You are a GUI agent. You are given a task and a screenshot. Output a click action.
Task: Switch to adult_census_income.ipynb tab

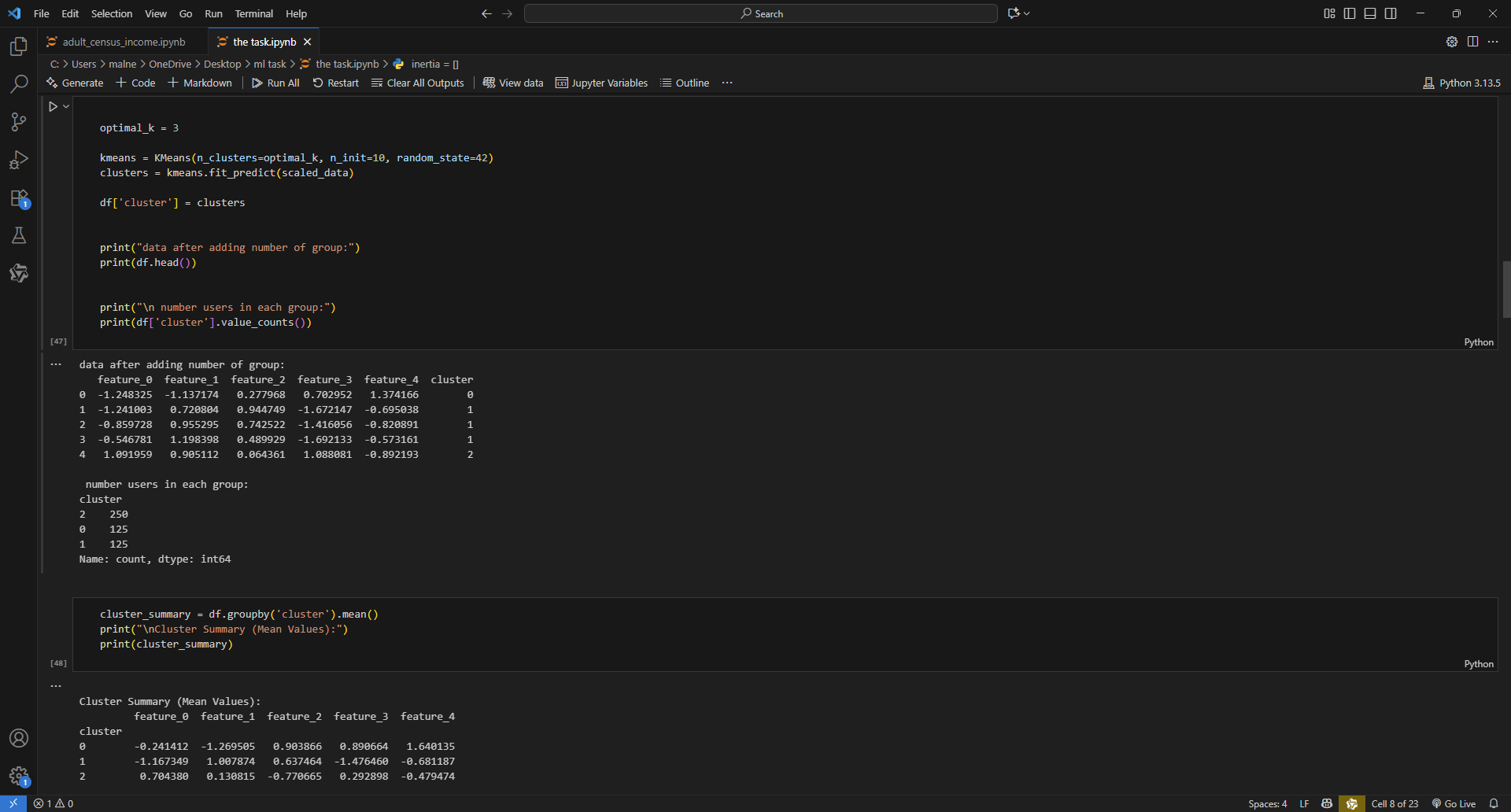124,42
